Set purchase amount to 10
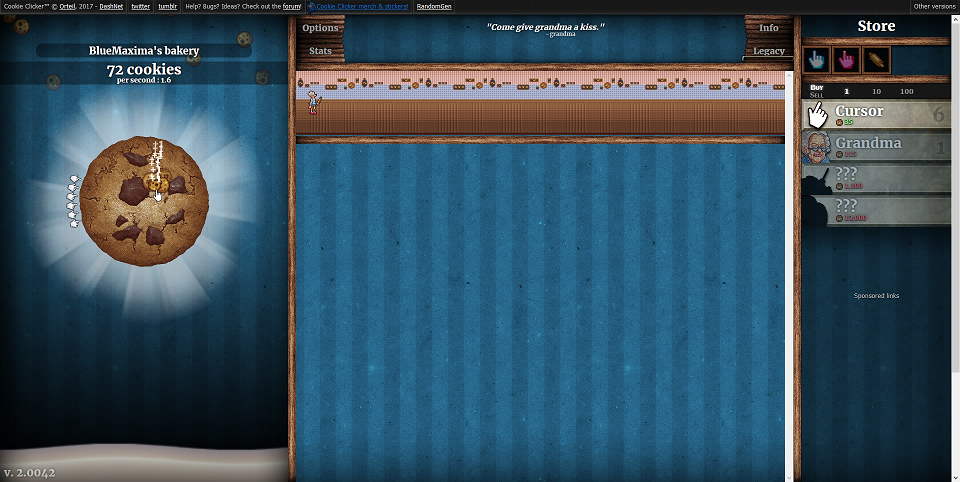Viewport: 960px width, 482px height. click(x=876, y=91)
